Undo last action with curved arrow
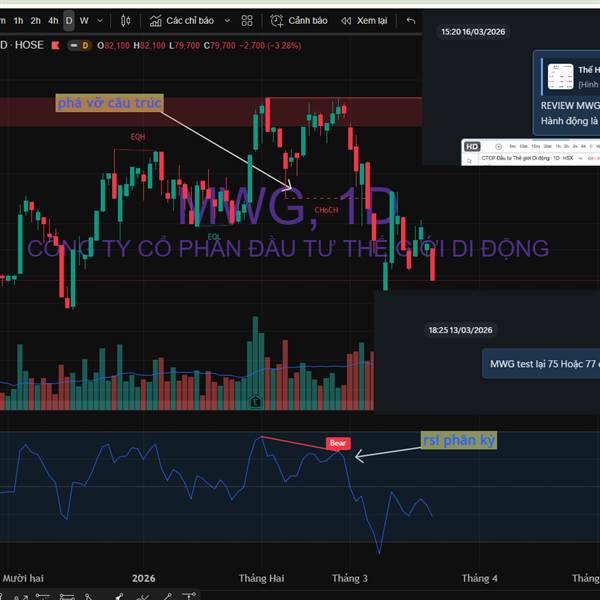Screen dimensions: 600x600 point(411,20)
